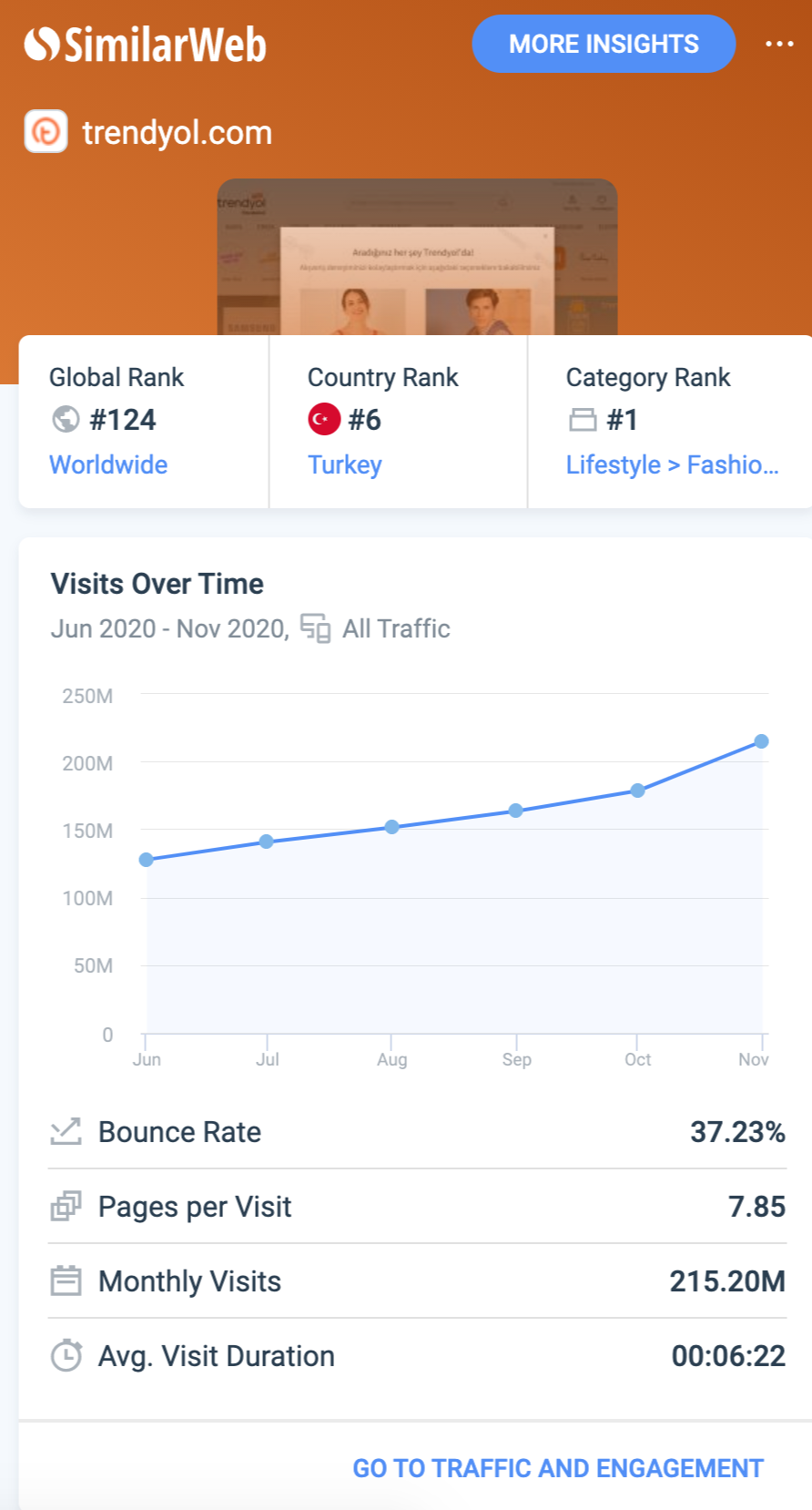Click the Global Rank #124 value
812x1510 pixels.
122,420
